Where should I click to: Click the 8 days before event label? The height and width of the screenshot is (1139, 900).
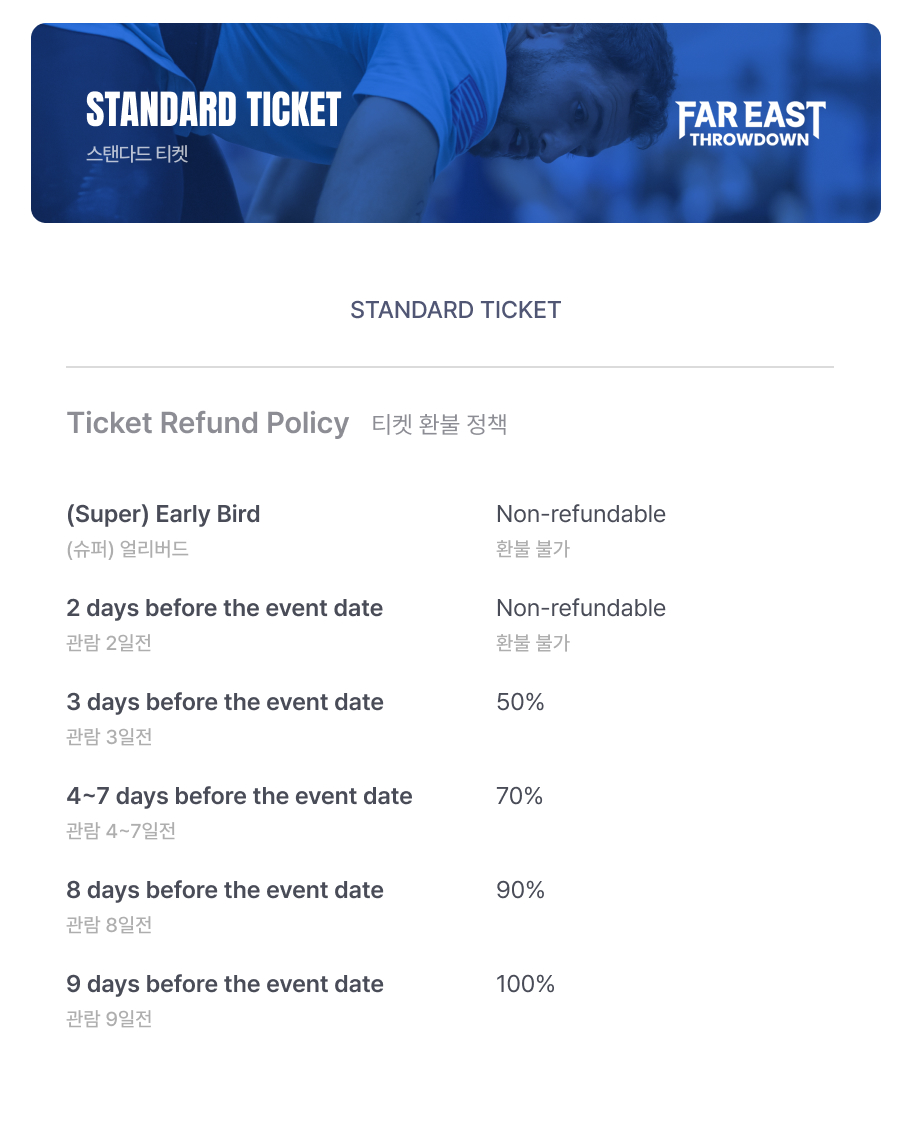224,890
